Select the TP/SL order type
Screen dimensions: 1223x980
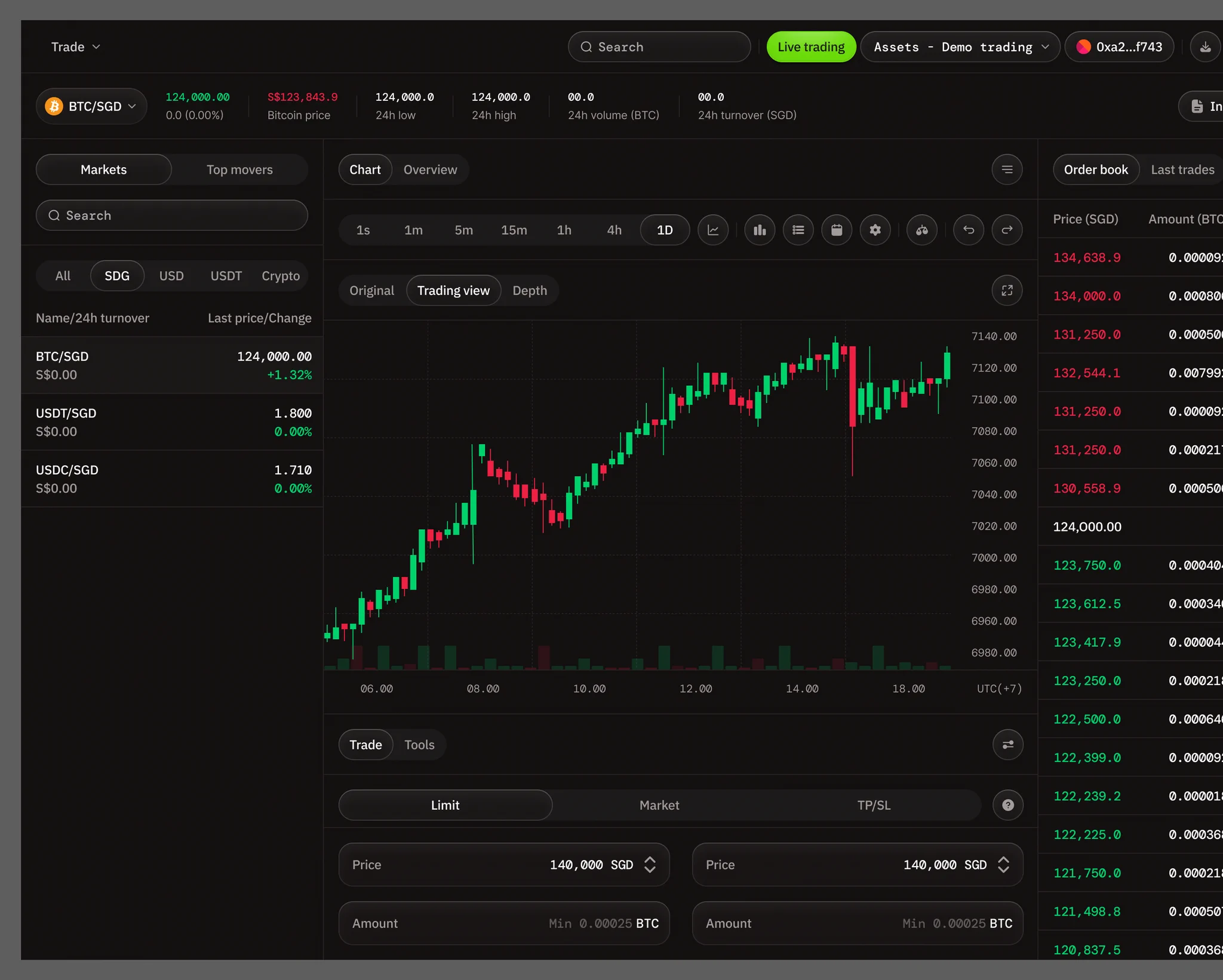874,805
